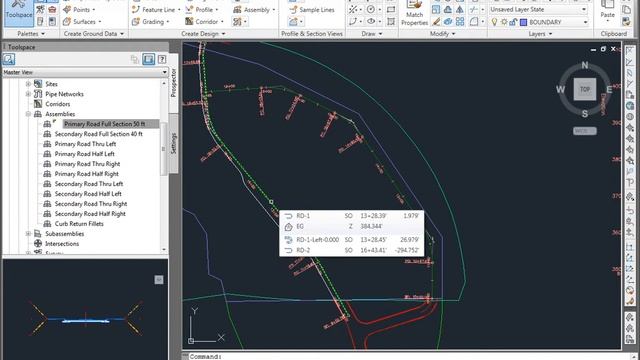Click Paste in the Clipboard panel
Image resolution: width=640 pixels, height=360 pixels.
coord(607,10)
